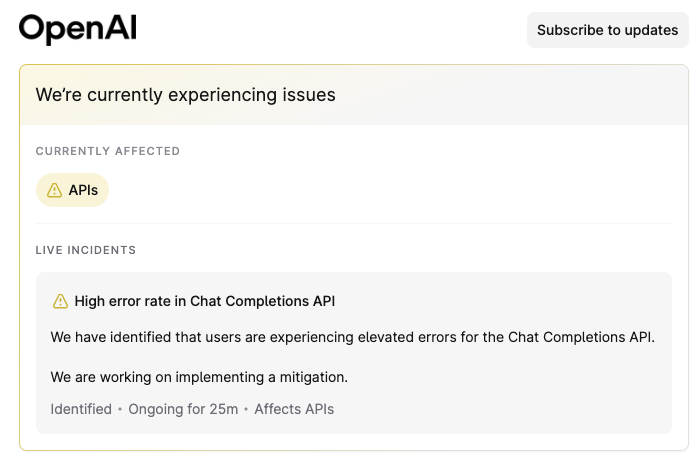Click the "We're currently experiencing issues" heading
The height and width of the screenshot is (456, 700).
click(x=185, y=95)
